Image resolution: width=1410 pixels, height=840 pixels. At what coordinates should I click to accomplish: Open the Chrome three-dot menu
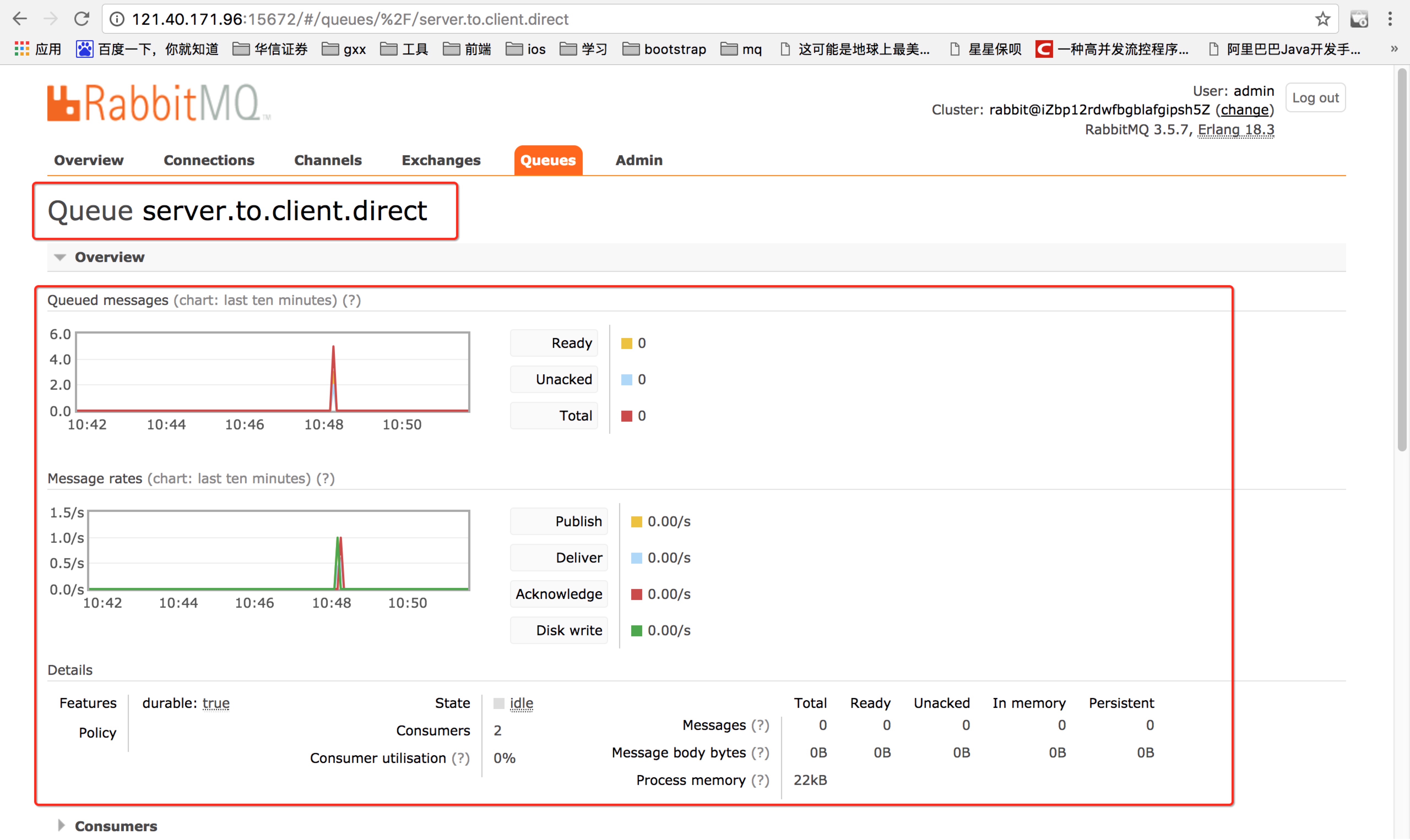(1390, 19)
